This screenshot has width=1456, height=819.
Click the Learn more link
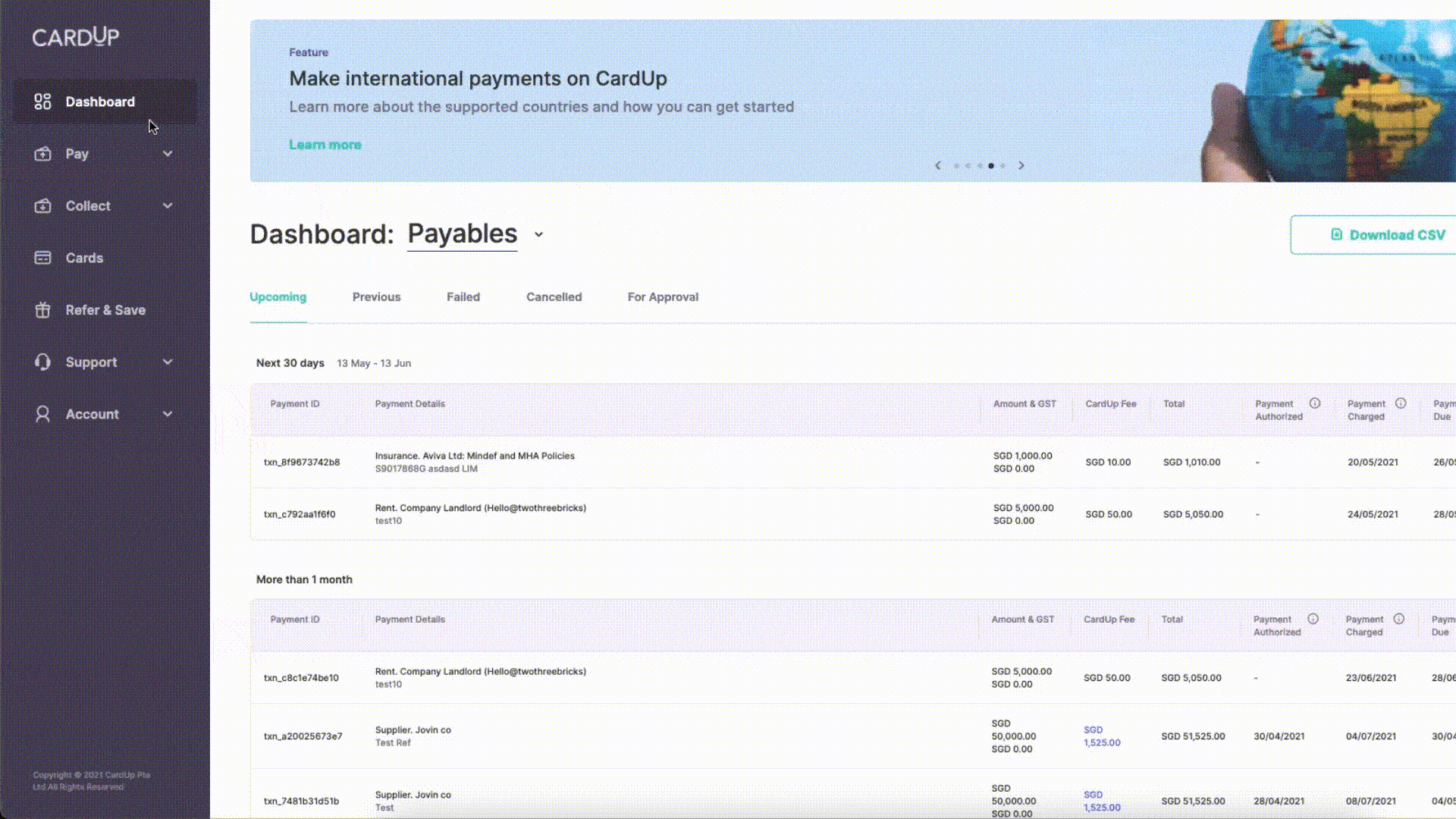click(x=325, y=144)
